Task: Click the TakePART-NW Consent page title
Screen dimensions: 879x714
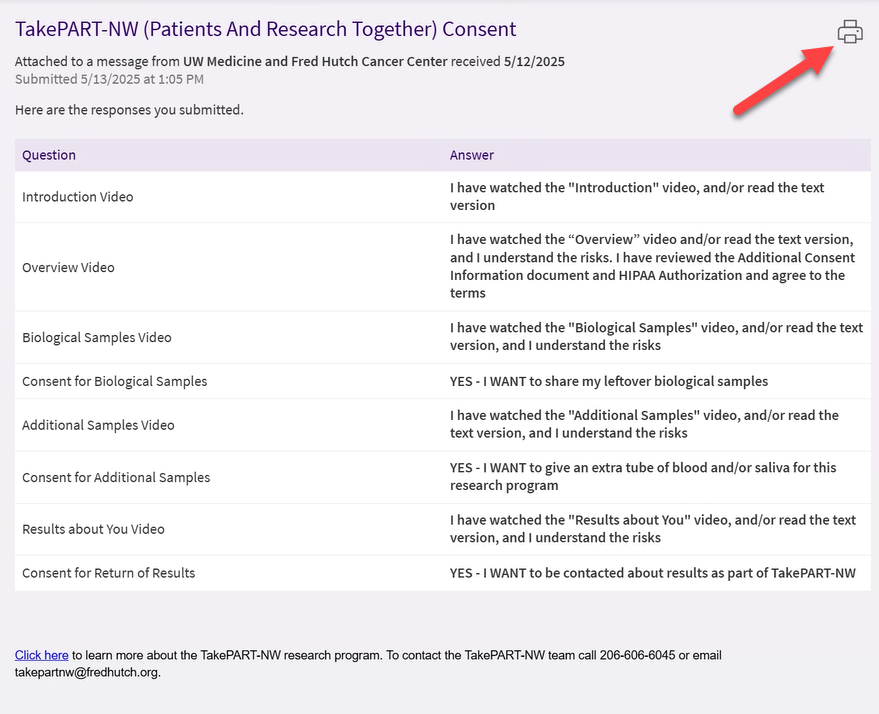Action: 265,29
